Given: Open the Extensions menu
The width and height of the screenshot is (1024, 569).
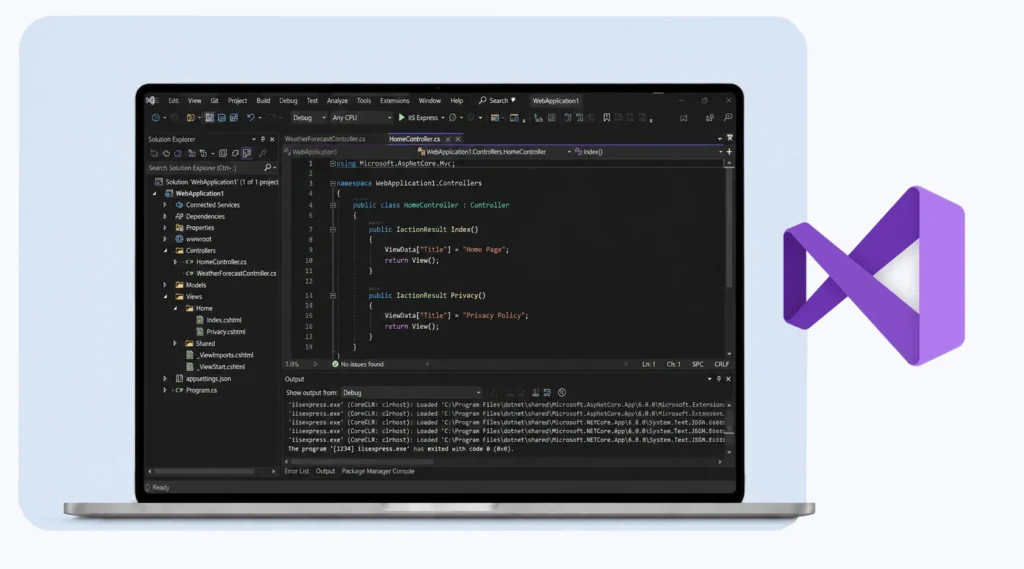Looking at the screenshot, I should tap(394, 101).
